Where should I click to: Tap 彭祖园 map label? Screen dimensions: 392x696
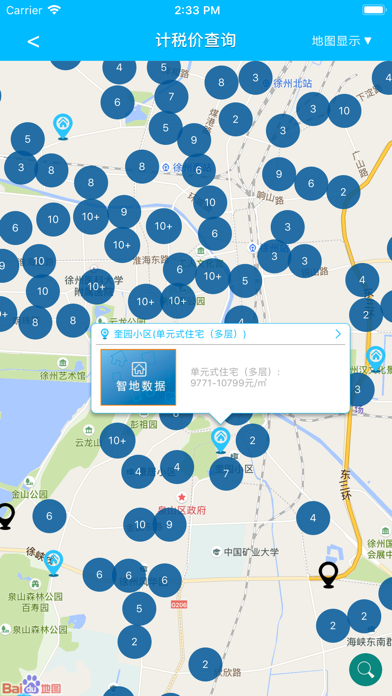(x=143, y=424)
